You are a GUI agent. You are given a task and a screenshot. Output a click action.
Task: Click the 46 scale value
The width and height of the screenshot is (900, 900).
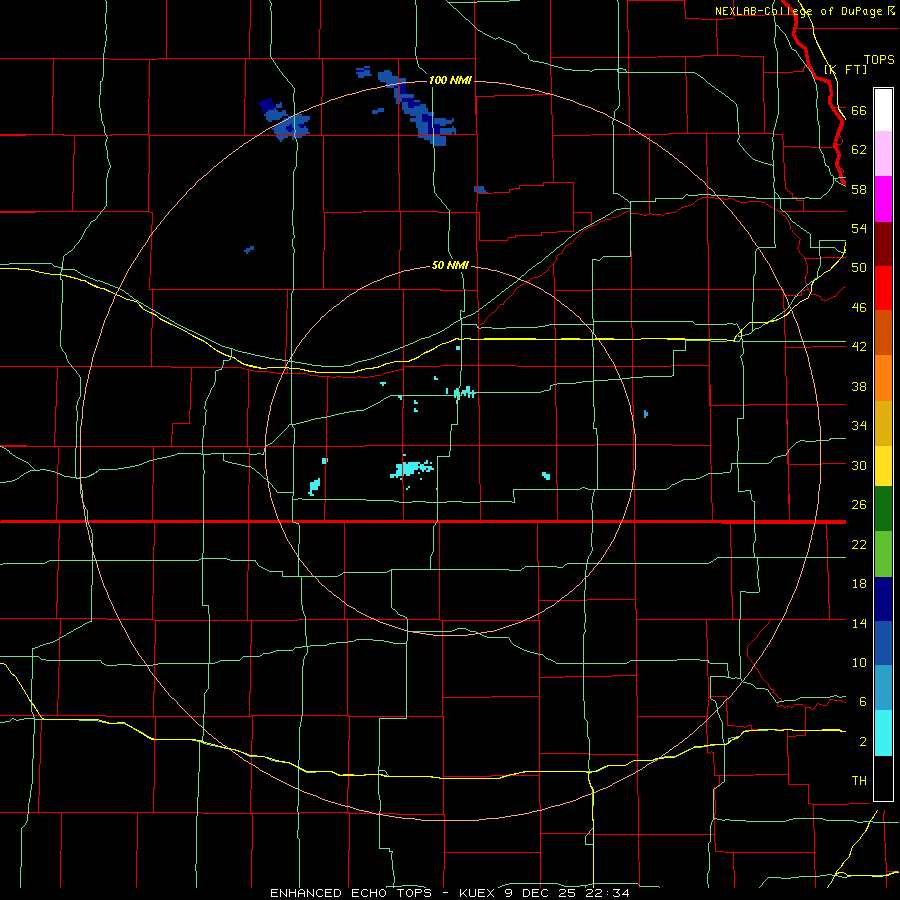[x=859, y=308]
